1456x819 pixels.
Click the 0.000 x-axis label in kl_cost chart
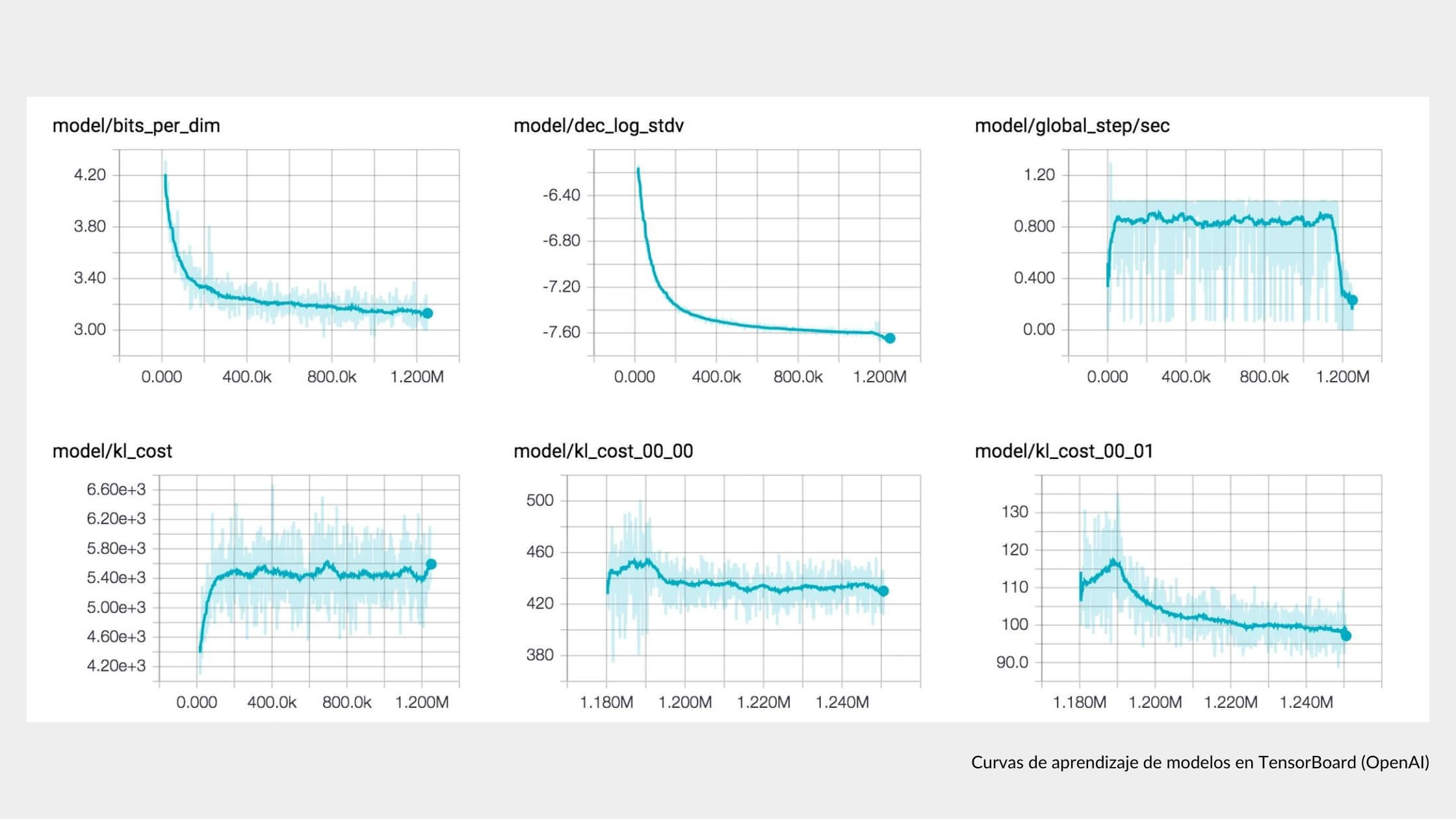coord(197,703)
